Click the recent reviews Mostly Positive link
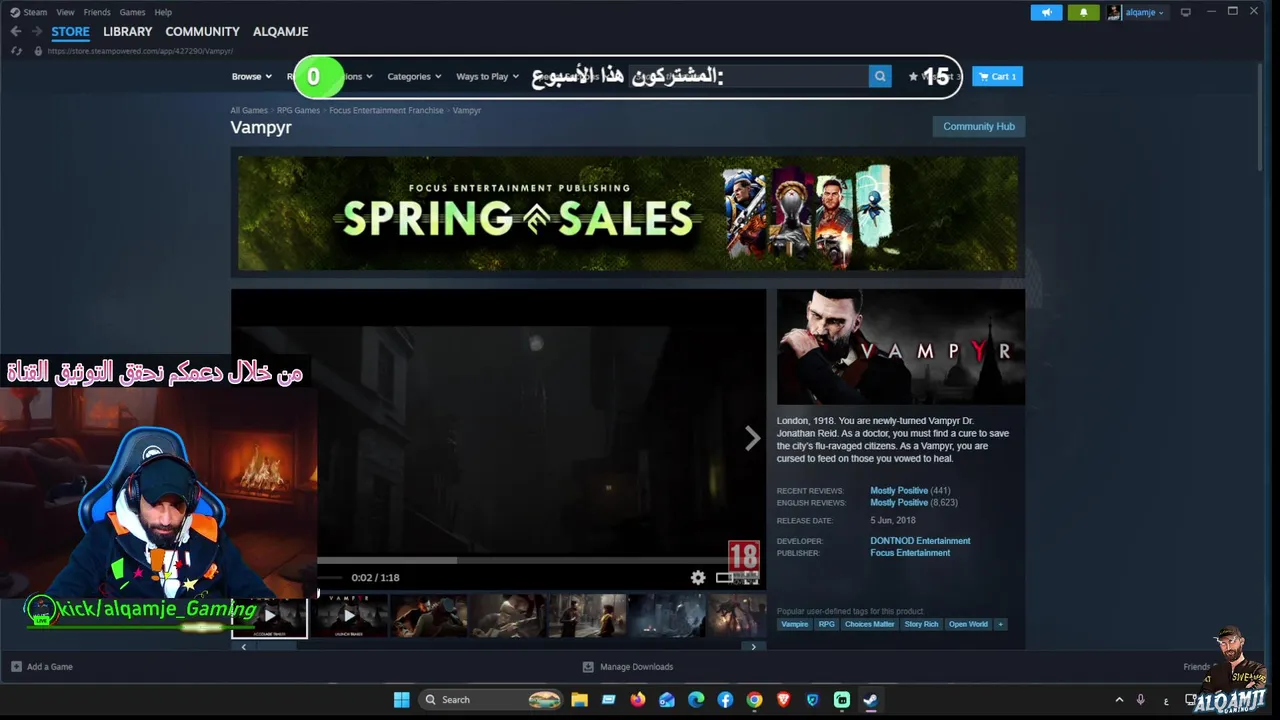Screen dimensions: 1280x720 pyautogui.click(x=899, y=491)
